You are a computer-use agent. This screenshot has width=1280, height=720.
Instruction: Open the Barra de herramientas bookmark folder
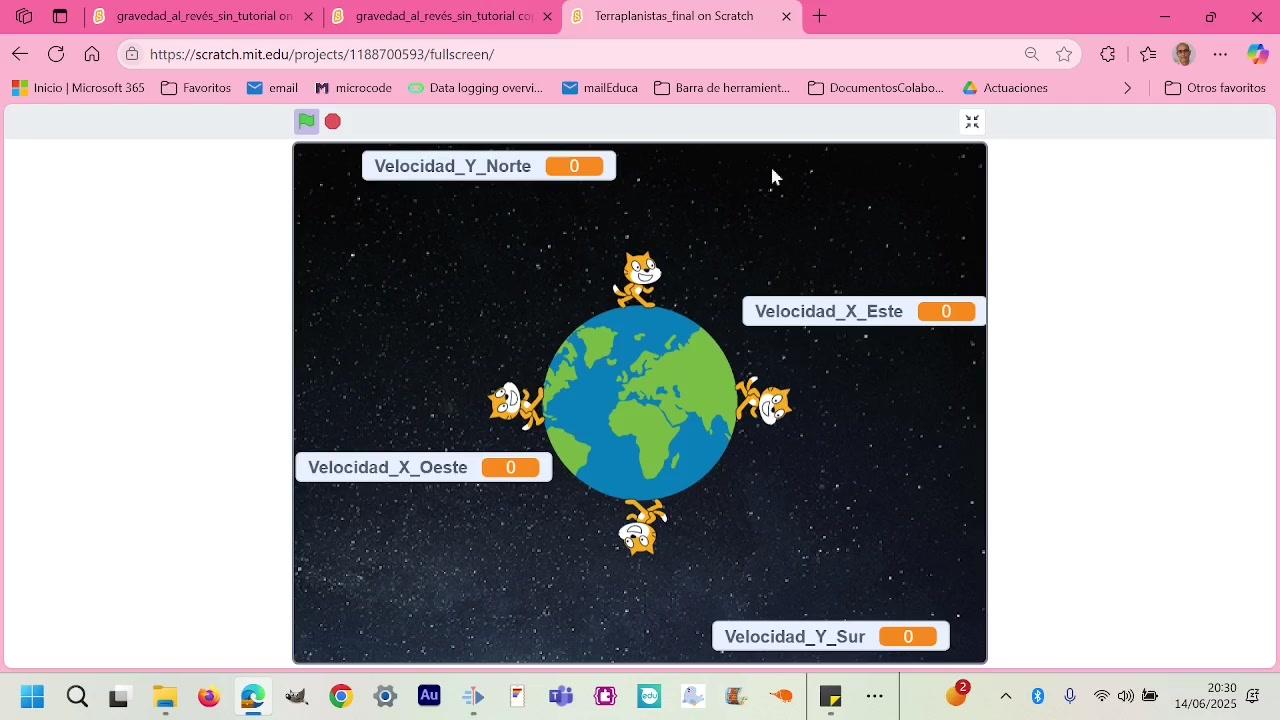click(x=722, y=88)
